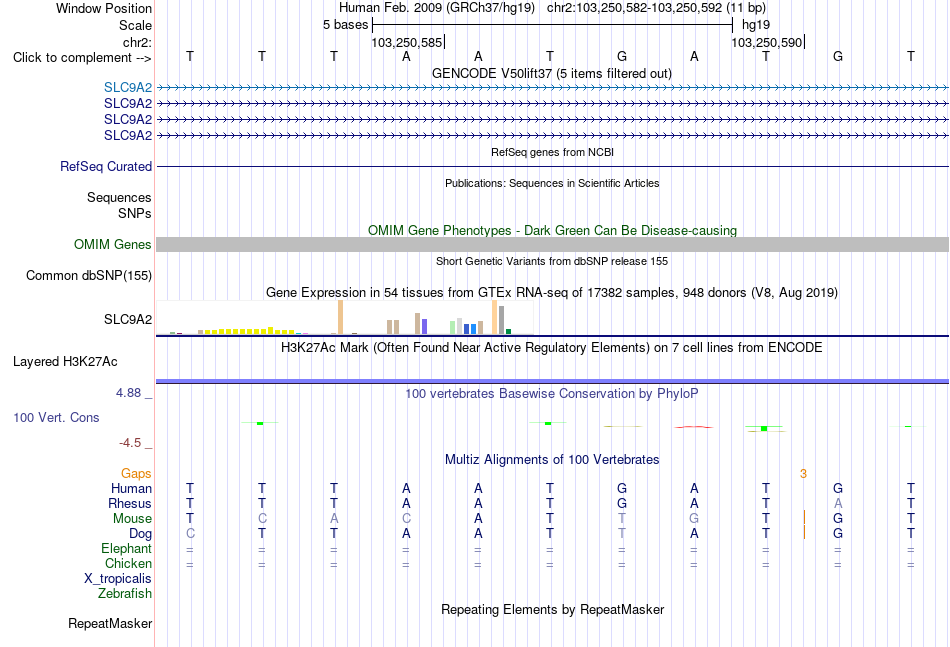Click the 'Multiz Alignments of 100 Vertebrates' title

pyautogui.click(x=552, y=460)
